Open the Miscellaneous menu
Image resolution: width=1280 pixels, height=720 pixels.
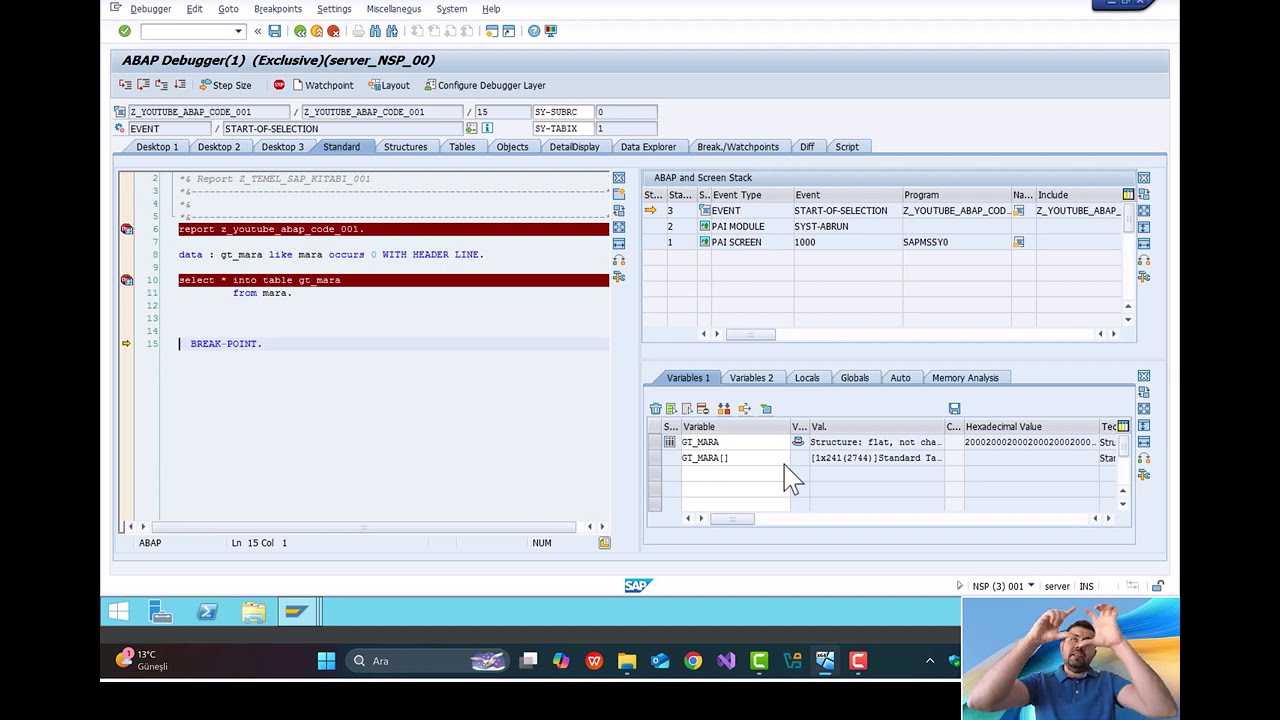(x=394, y=9)
